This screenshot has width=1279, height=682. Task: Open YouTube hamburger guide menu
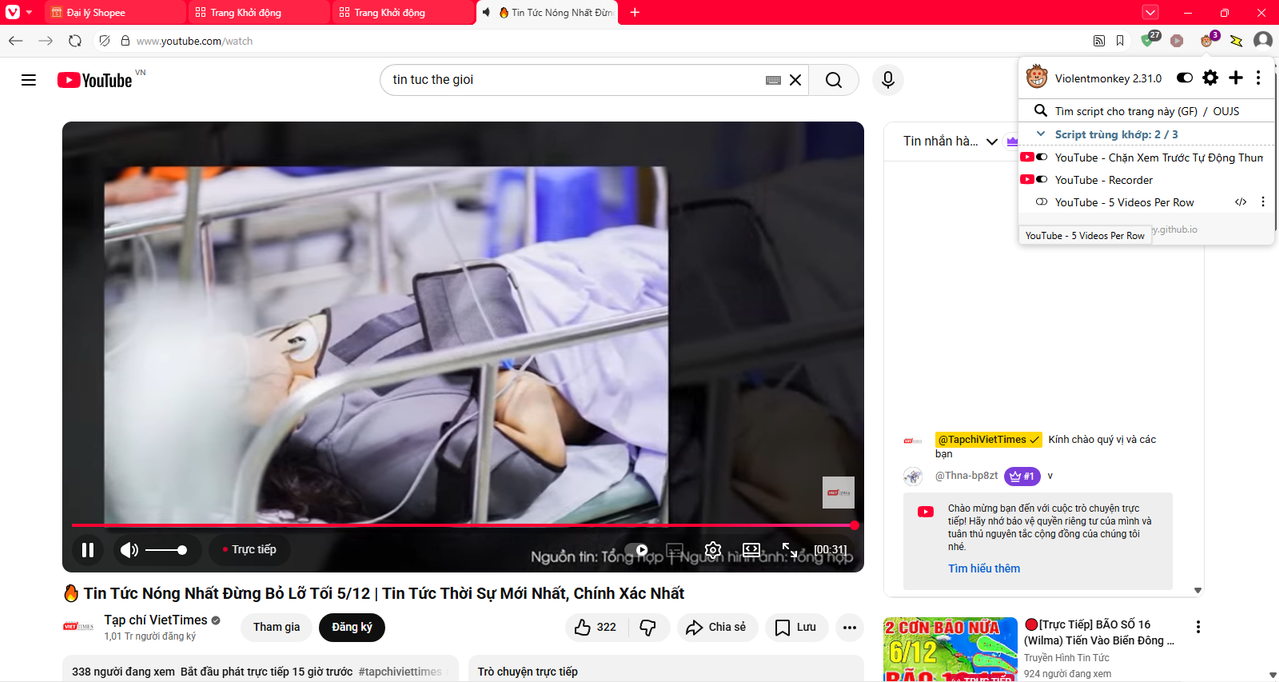(x=28, y=80)
